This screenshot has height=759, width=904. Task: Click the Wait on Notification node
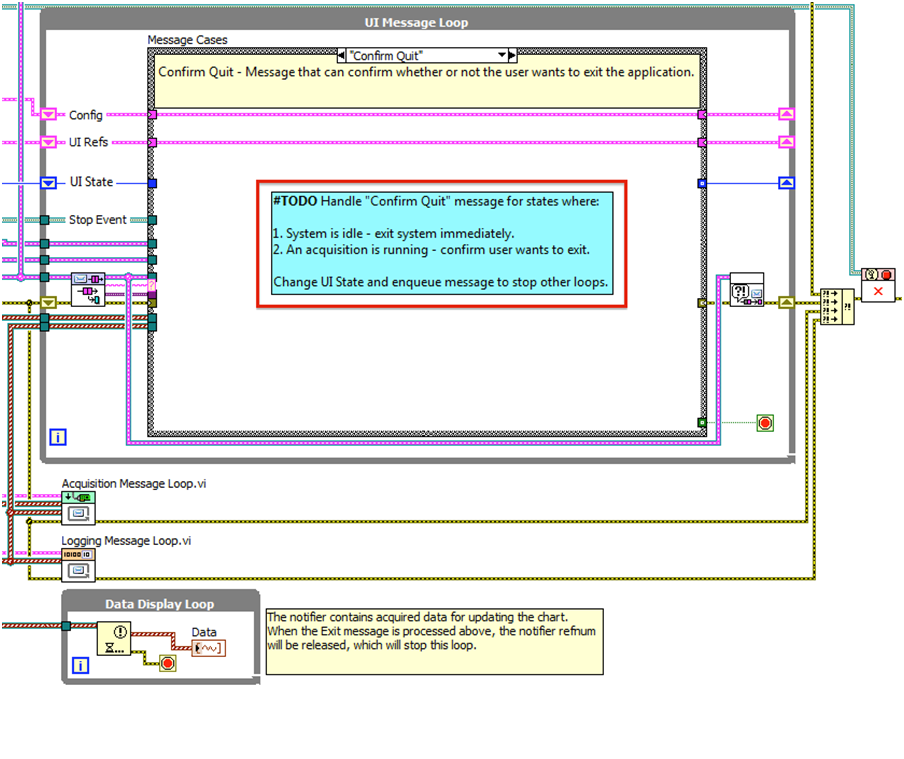click(x=117, y=638)
